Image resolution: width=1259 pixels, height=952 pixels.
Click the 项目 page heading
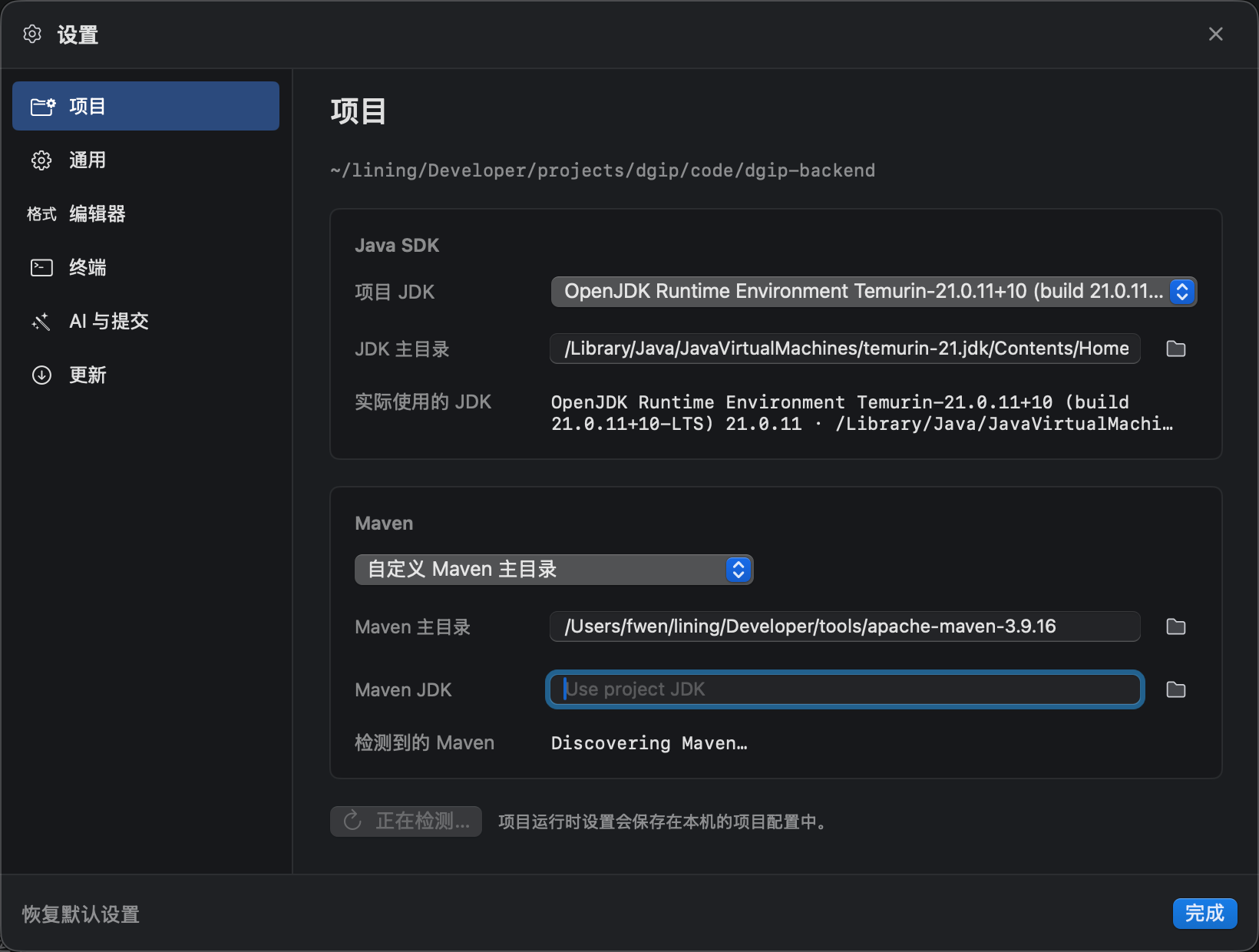click(x=359, y=111)
